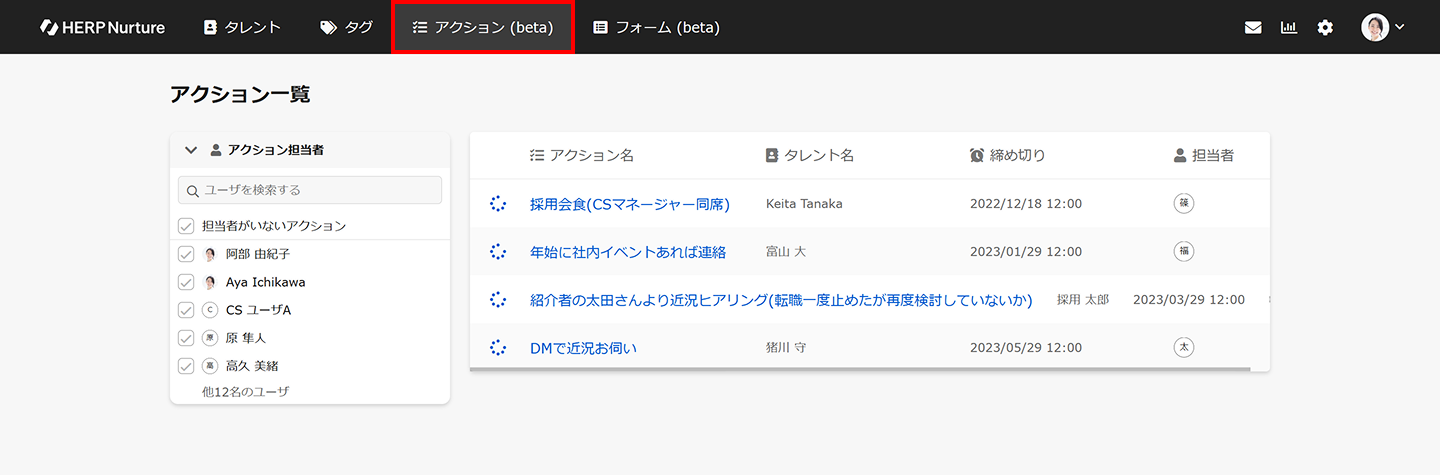
Task: Click the horizontal scrollbar under the action table
Action: tap(860, 369)
